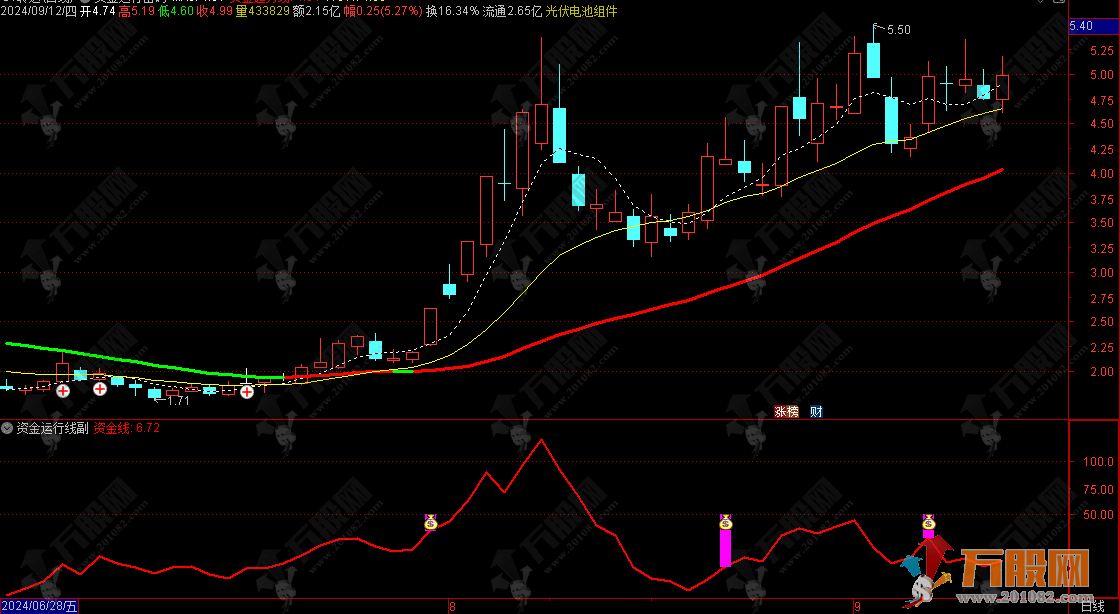The height and width of the screenshot is (614, 1120).
Task: Click the 5.25 price axis label
Action: click(1101, 51)
